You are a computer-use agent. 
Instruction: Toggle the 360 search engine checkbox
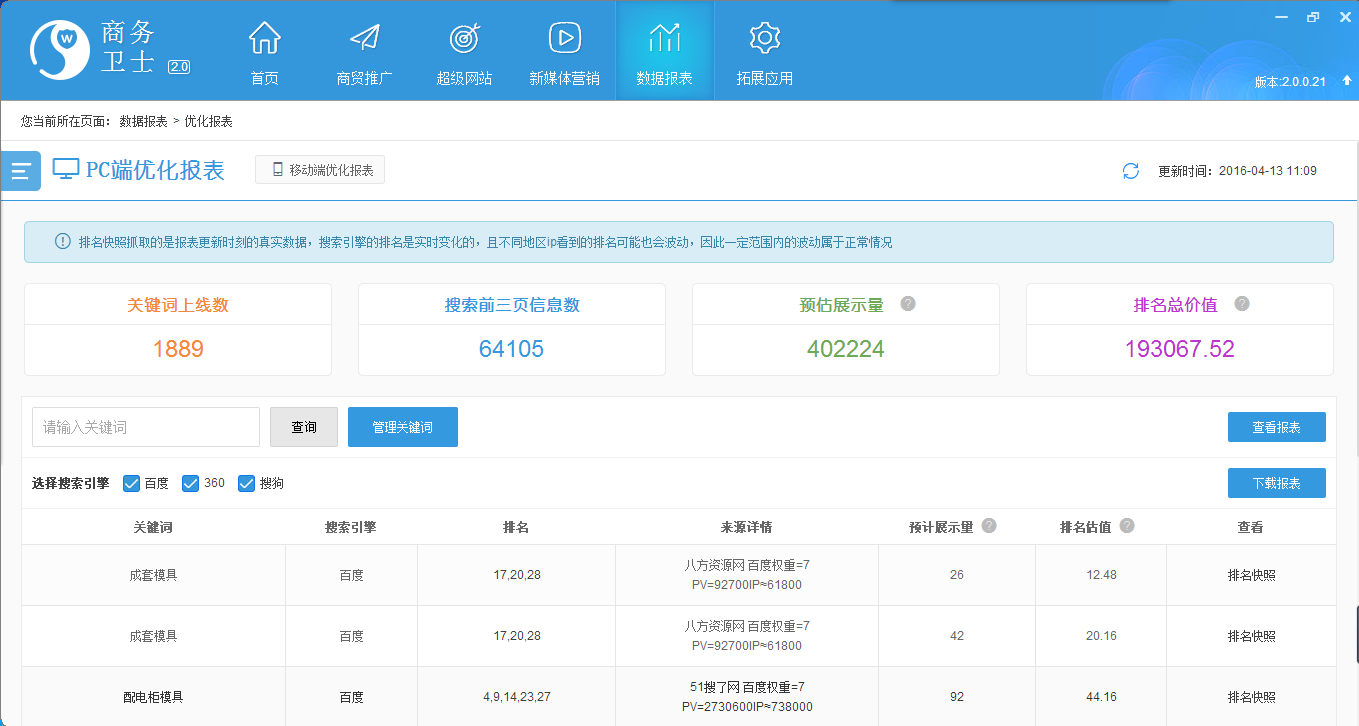190,484
